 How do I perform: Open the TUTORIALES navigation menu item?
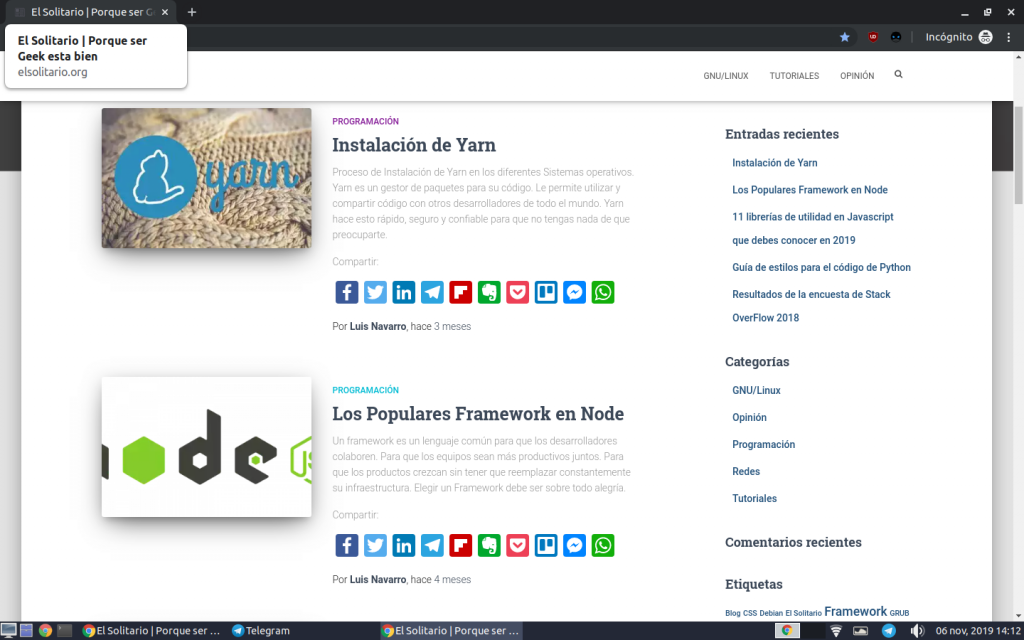tap(794, 76)
